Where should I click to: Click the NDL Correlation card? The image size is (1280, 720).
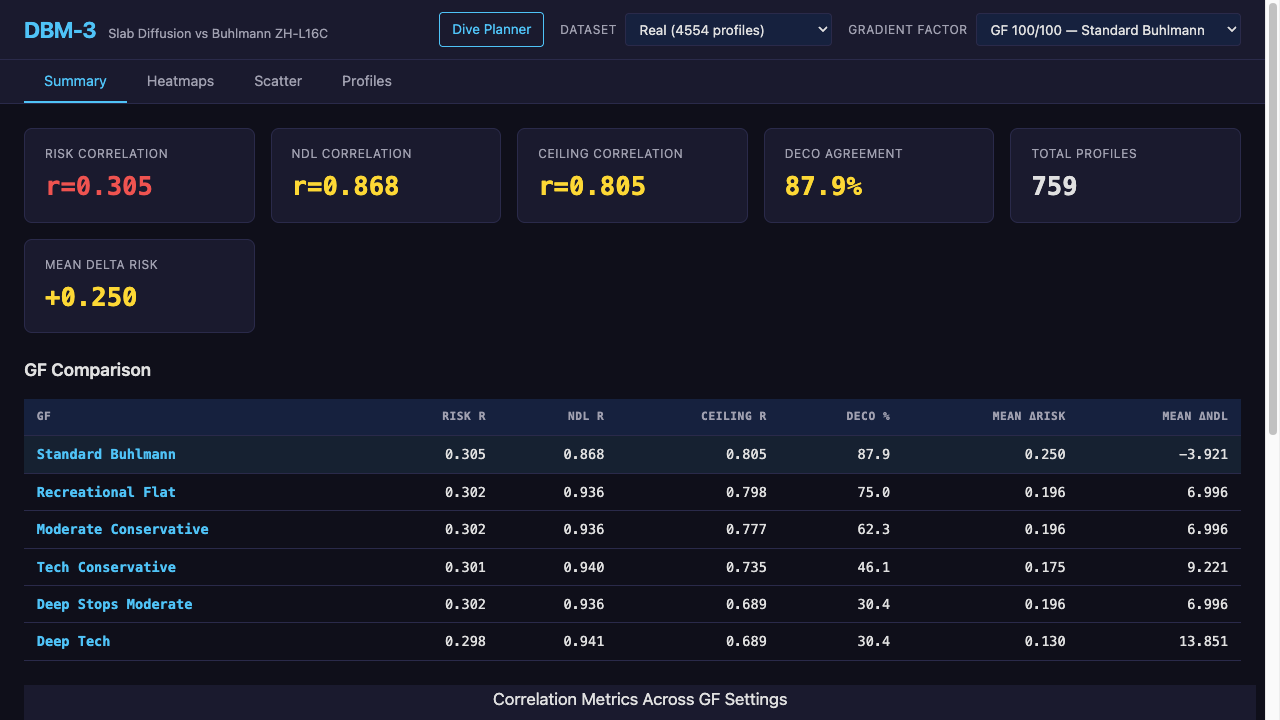pyautogui.click(x=385, y=175)
